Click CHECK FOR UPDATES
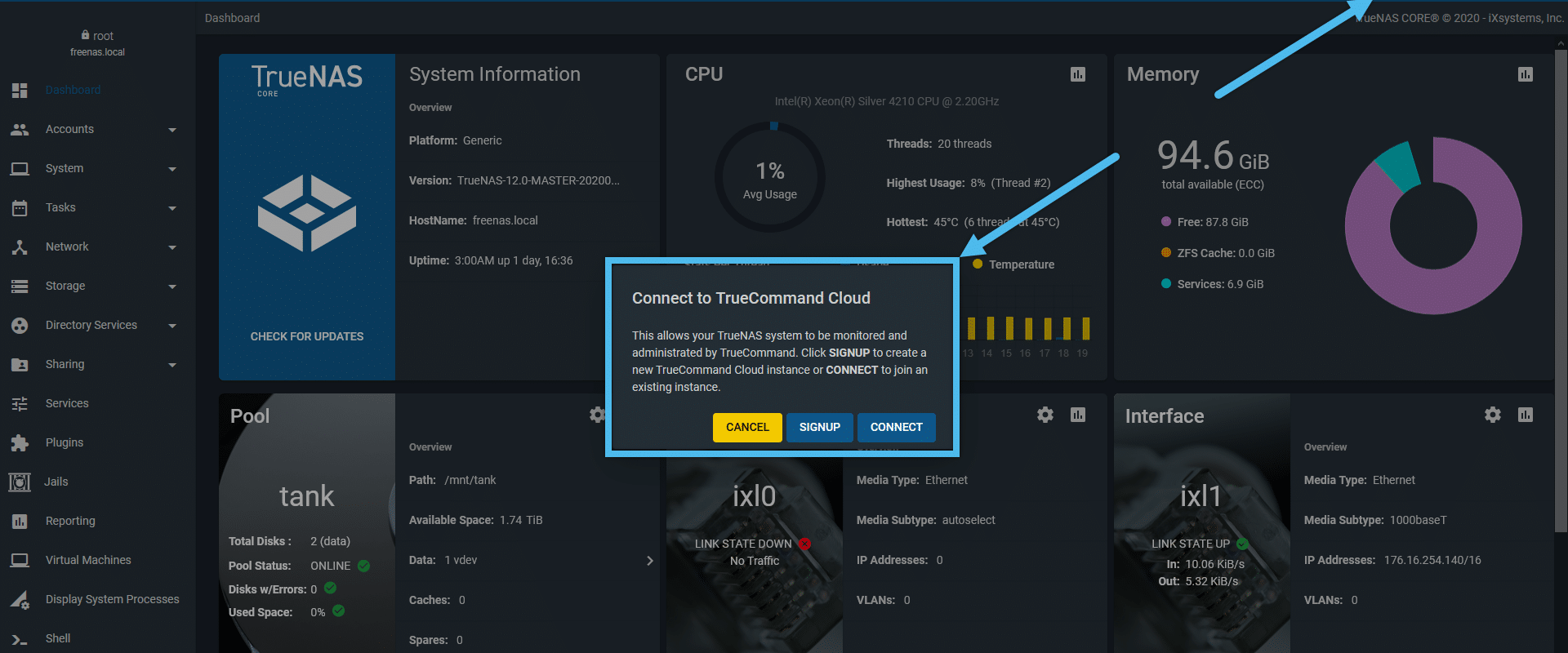 coord(307,336)
